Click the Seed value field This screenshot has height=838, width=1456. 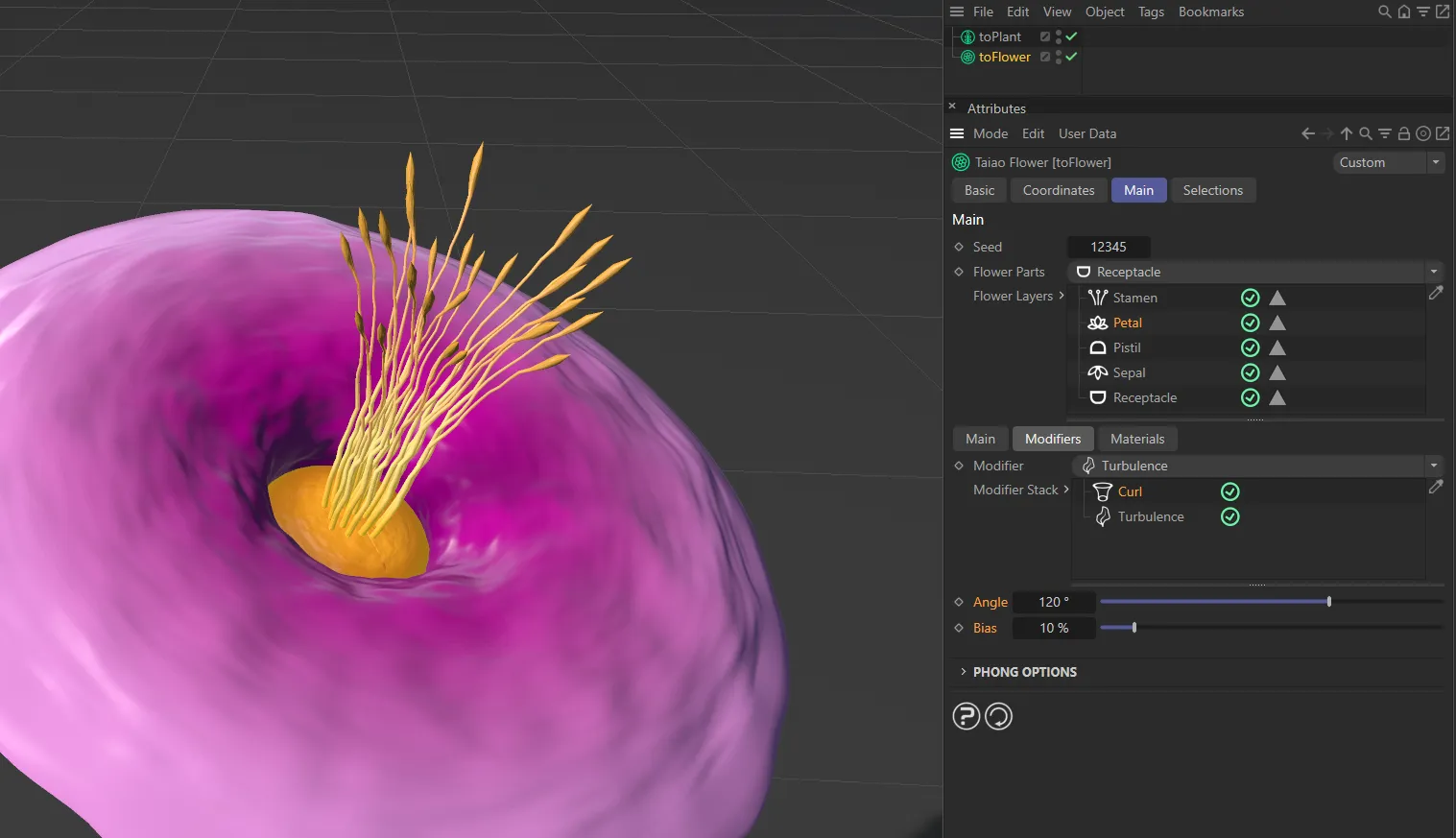coord(1109,247)
